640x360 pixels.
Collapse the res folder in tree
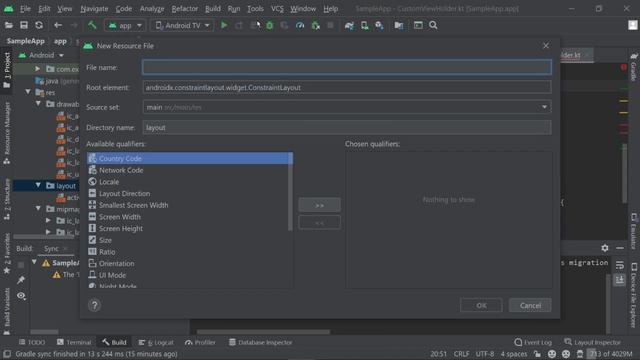click(x=28, y=92)
